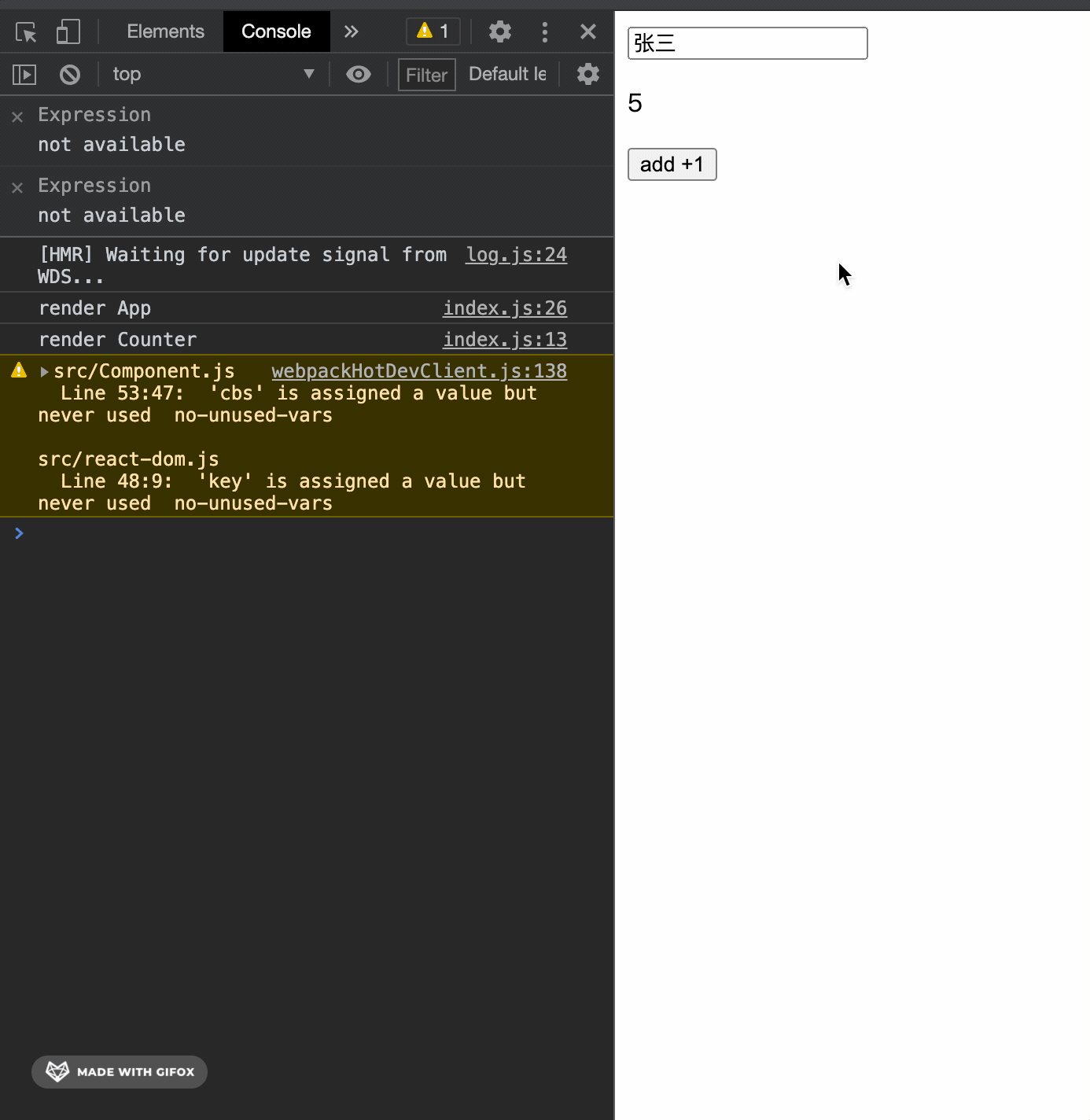Screen dimensions: 1090x1120
Task: Open the index.js:26 source link
Action: click(505, 308)
